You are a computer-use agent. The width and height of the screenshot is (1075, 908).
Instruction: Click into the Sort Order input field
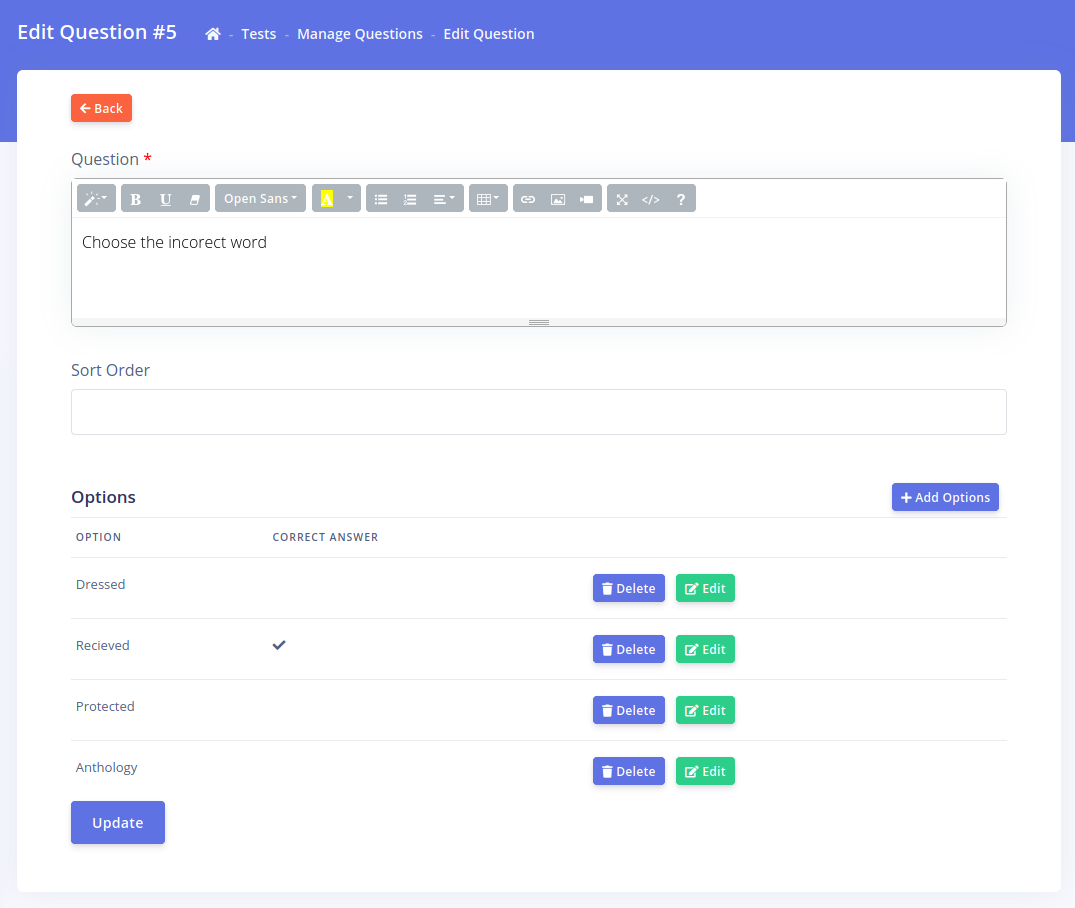pos(538,412)
